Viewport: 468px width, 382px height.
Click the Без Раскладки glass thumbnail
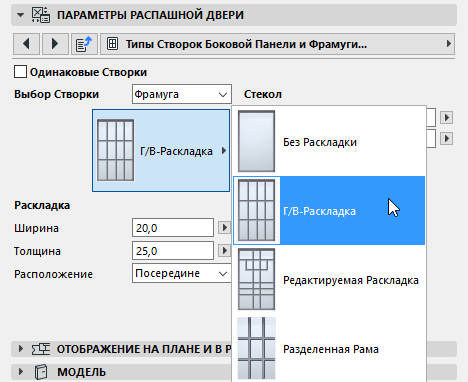pyautogui.click(x=256, y=141)
